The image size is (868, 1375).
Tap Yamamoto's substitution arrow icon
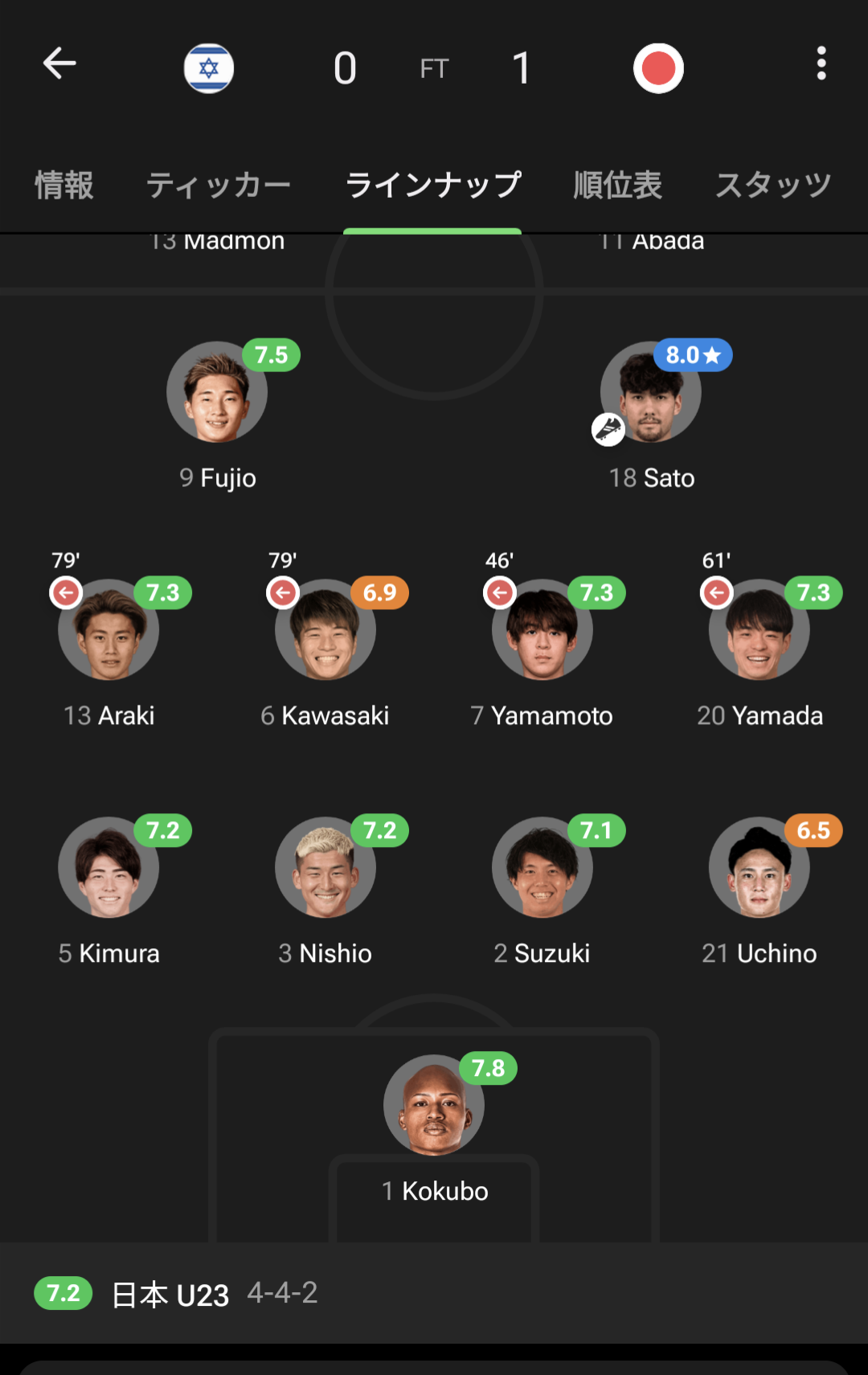click(500, 593)
